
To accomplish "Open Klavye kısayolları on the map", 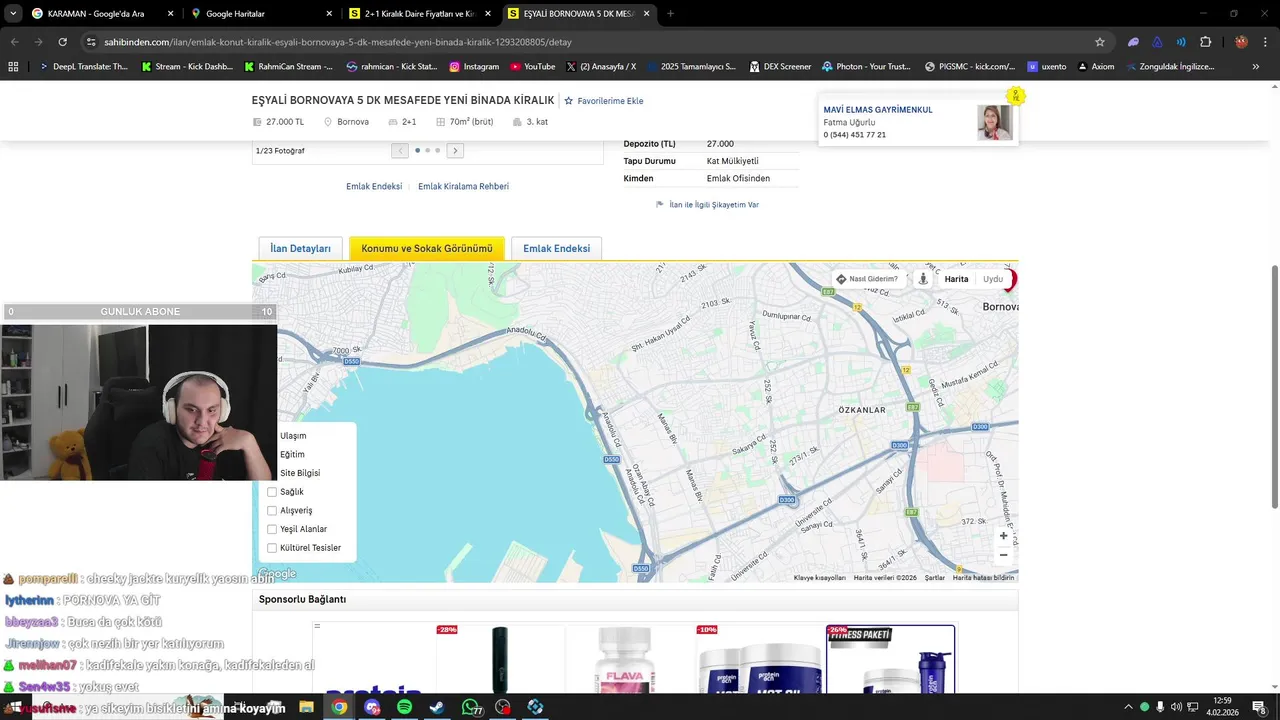I will 820,577.
